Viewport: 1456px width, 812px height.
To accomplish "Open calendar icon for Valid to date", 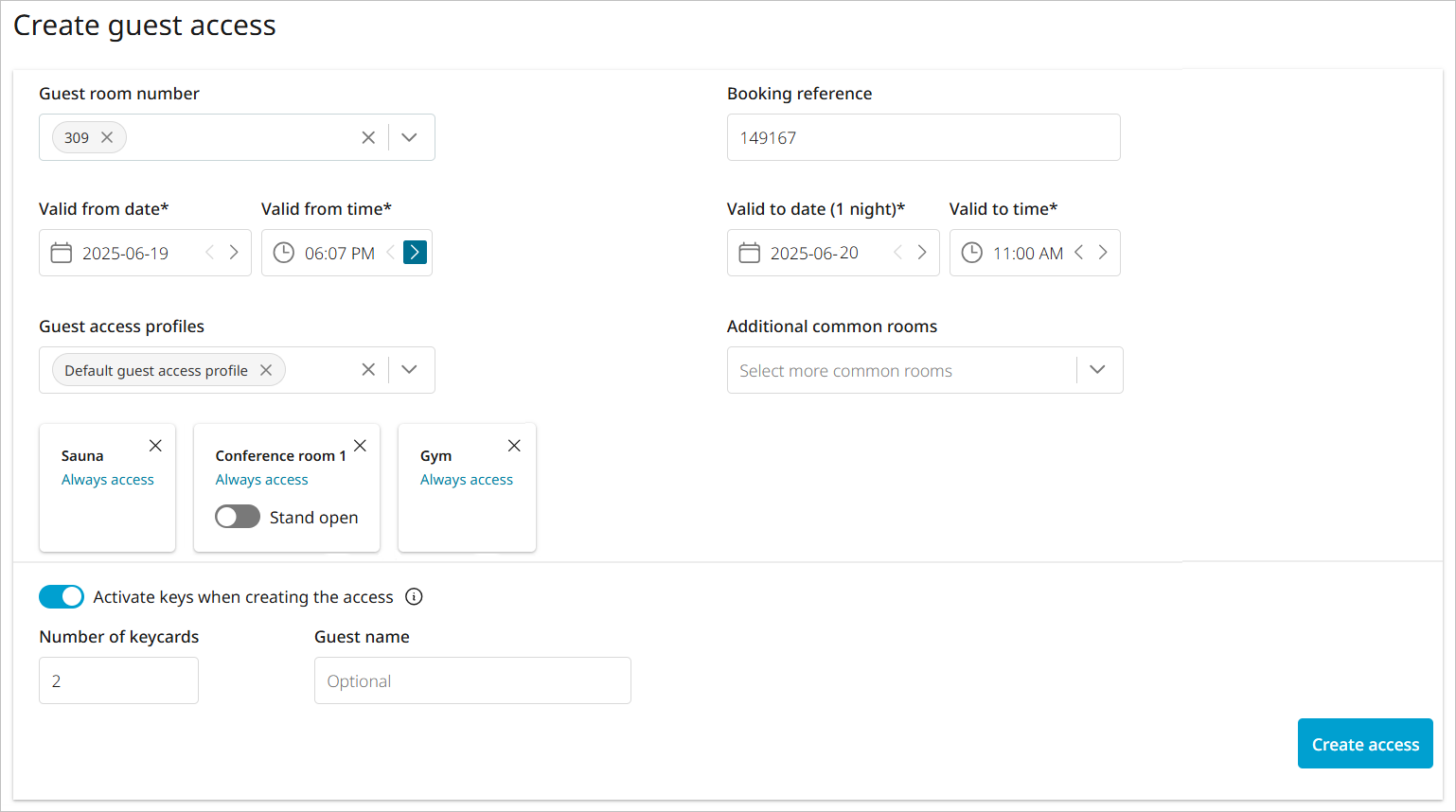I will click(750, 253).
